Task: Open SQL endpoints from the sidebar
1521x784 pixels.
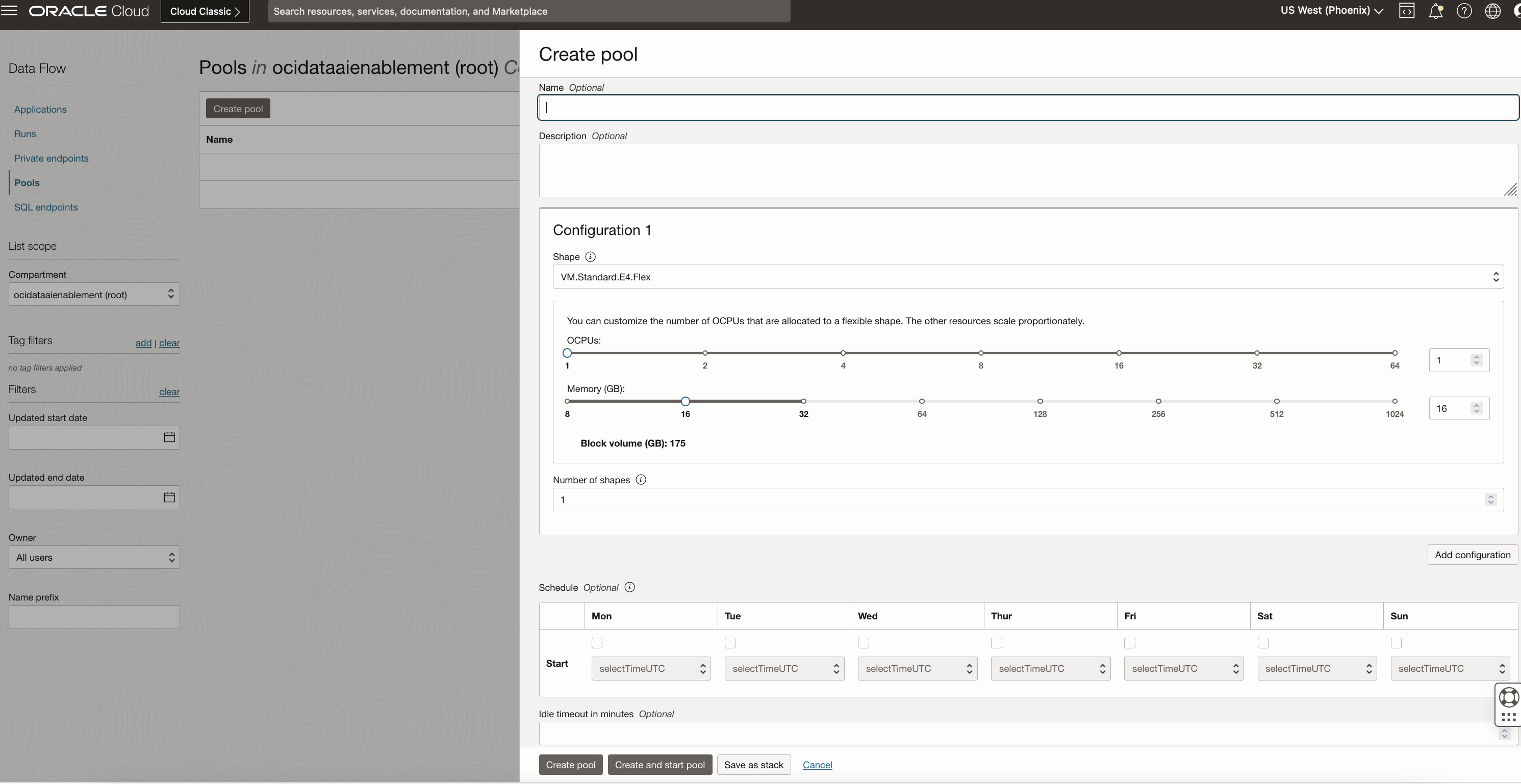Action: point(46,207)
